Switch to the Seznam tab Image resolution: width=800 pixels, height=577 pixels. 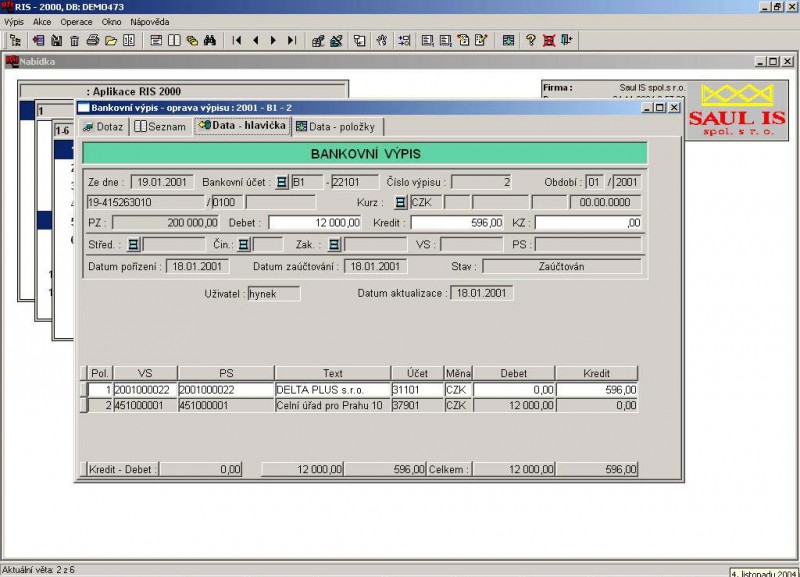click(x=161, y=127)
